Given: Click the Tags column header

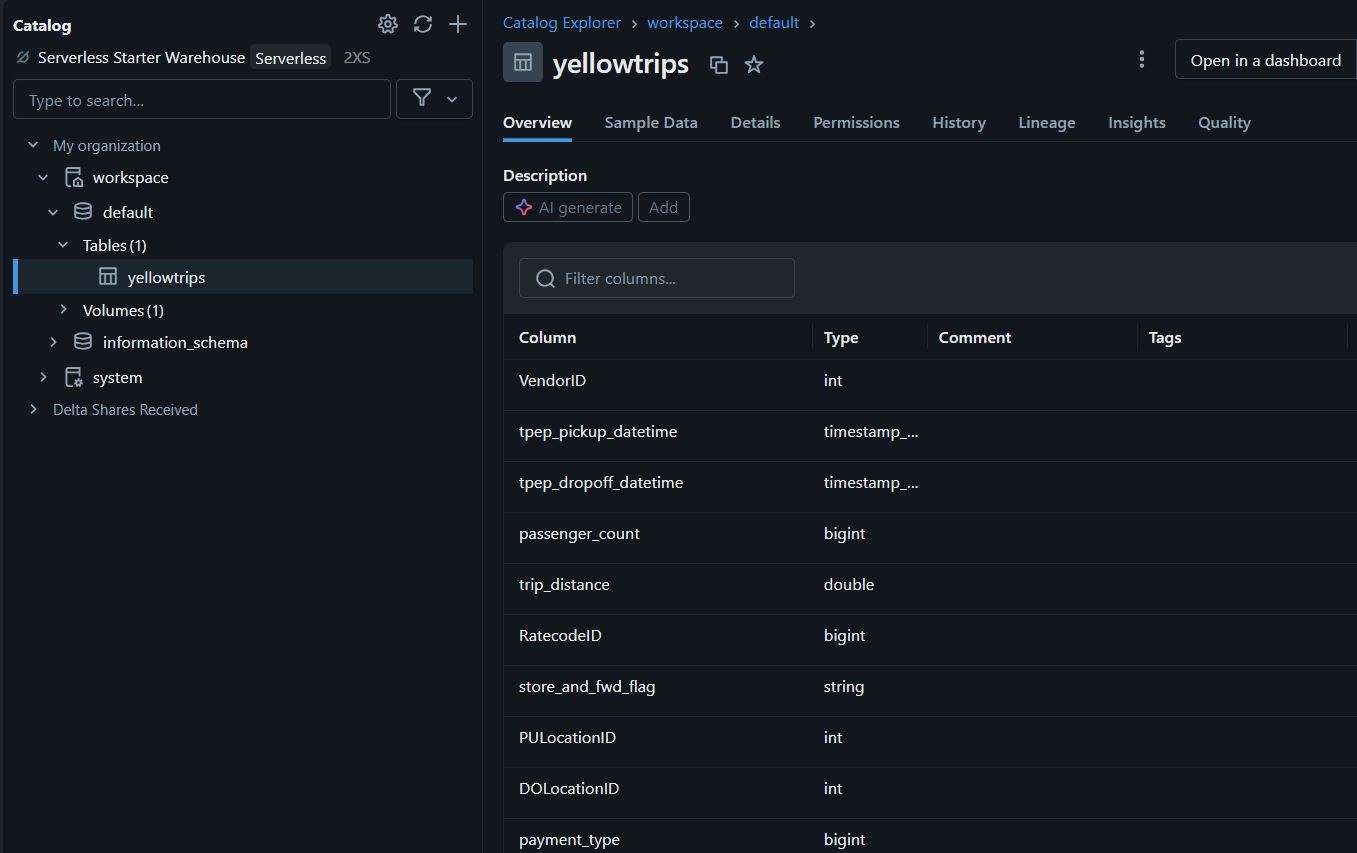Looking at the screenshot, I should [x=1165, y=337].
